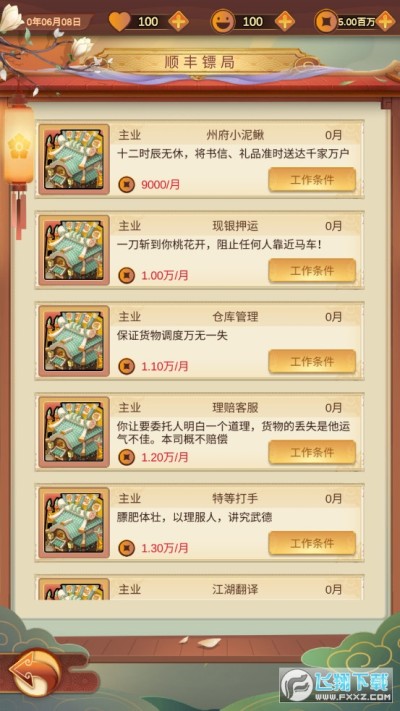Tap the smiley face mood icon
Screen dimensions: 400x711
pyautogui.click(x=223, y=21)
